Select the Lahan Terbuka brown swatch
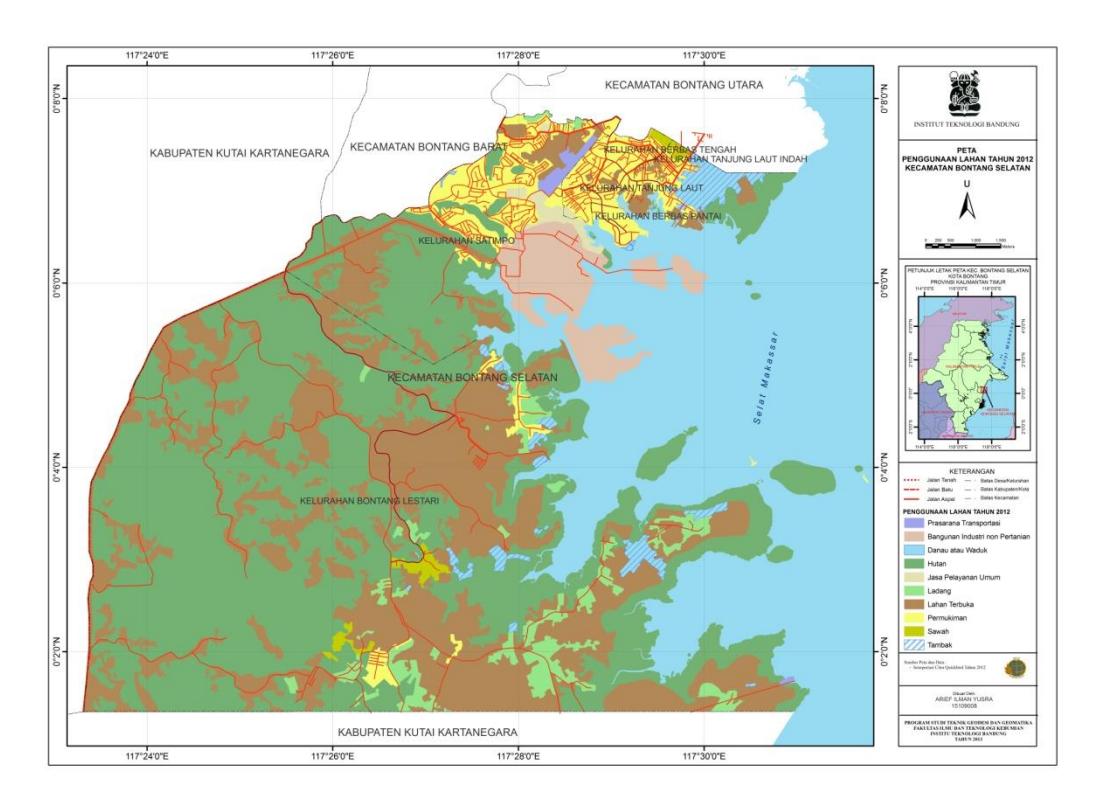This screenshot has width=1096, height=805. [x=913, y=604]
